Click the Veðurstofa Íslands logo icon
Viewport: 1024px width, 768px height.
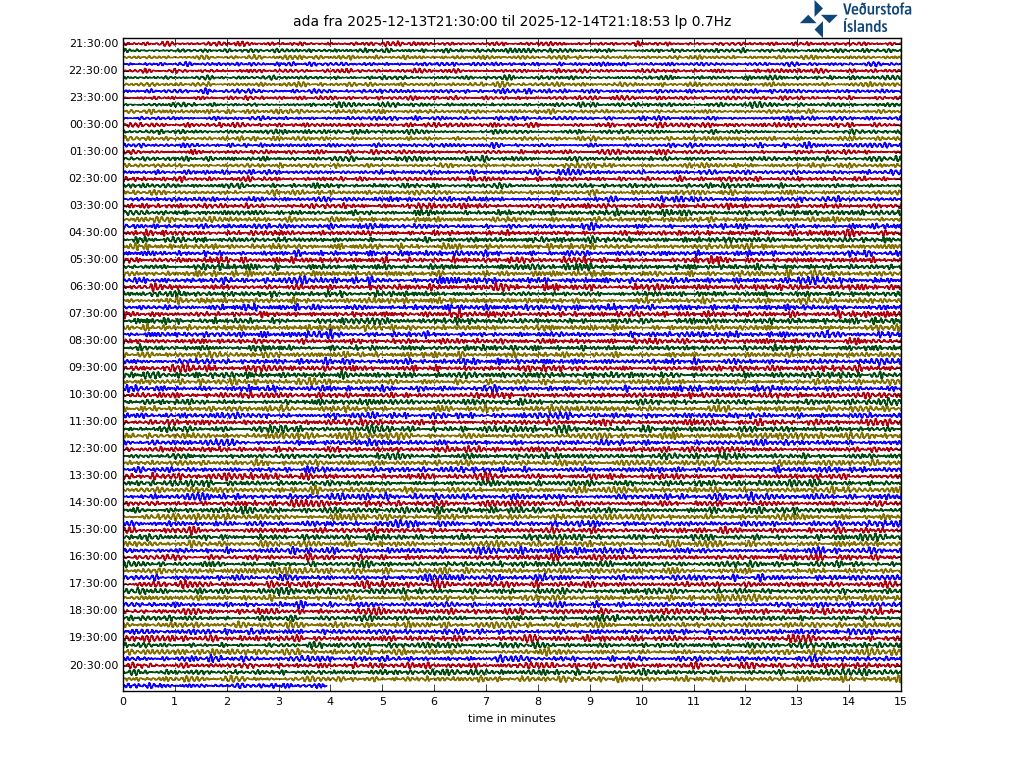tap(818, 19)
